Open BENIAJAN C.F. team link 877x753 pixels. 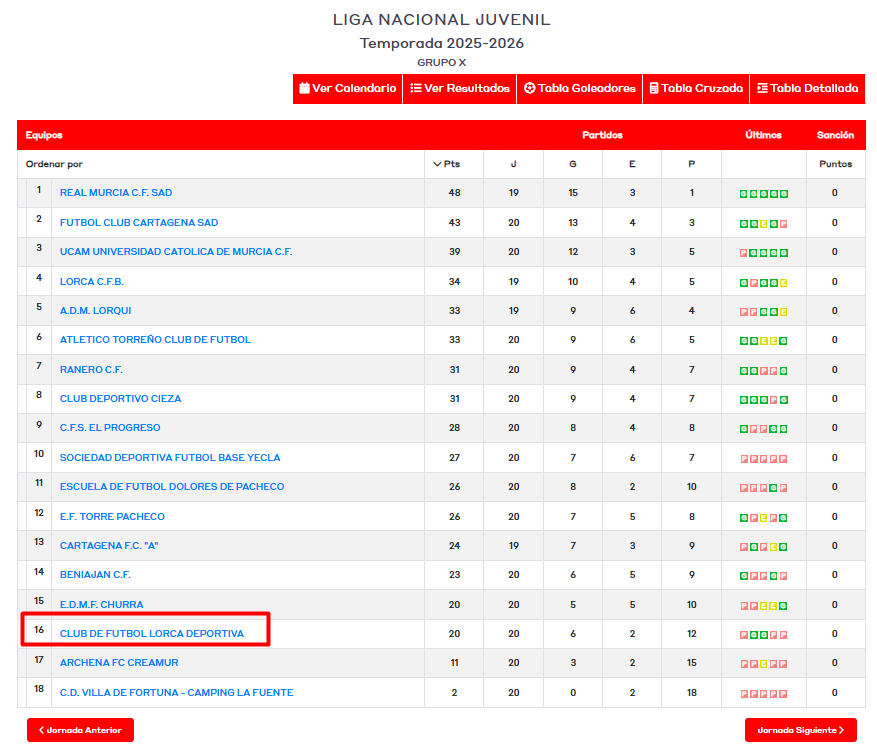(x=95, y=575)
